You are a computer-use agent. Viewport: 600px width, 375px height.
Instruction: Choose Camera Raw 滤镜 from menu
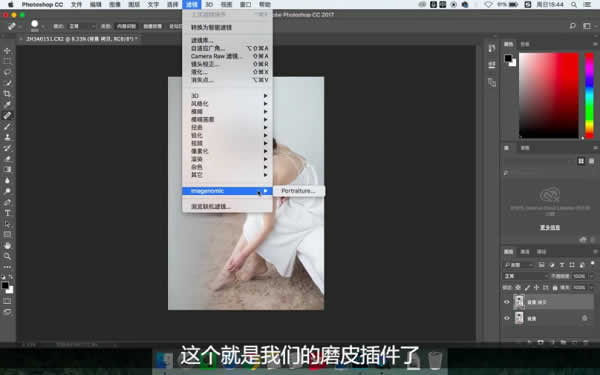click(x=228, y=56)
